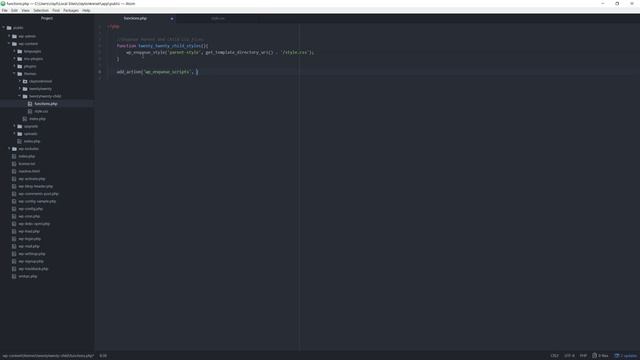Screen dimensions: 640x360
Task: Expand the plugins folder arrow
Action: click(14, 66)
